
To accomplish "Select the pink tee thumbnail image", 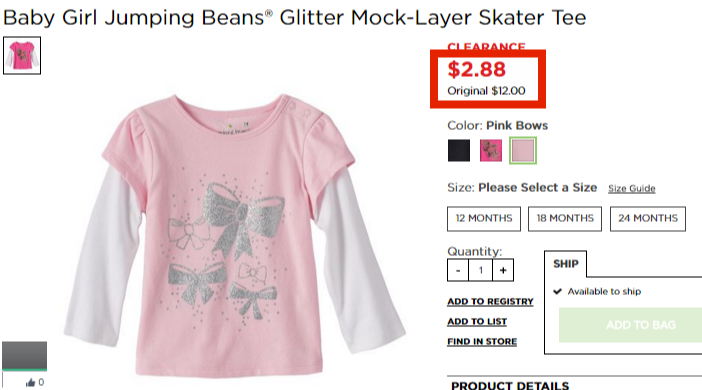I will 22,56.
